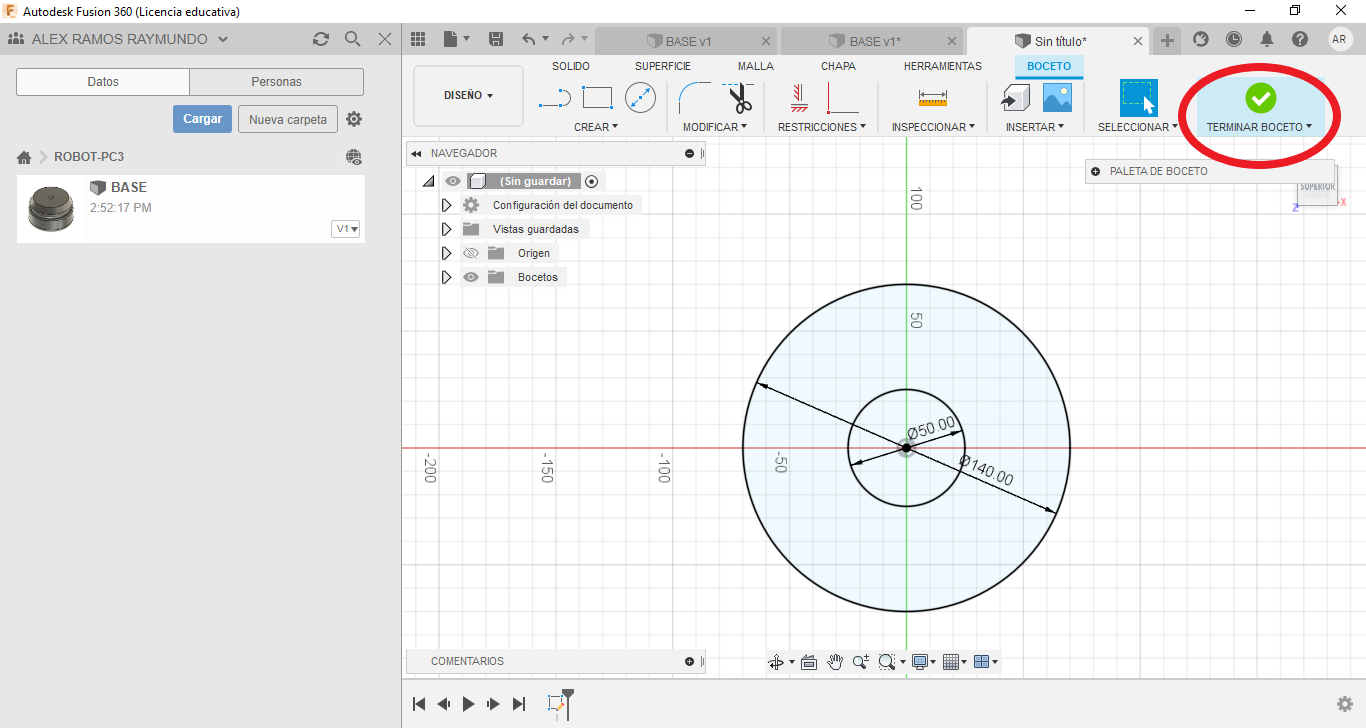Open the Personas tab in data panel

pos(276,82)
